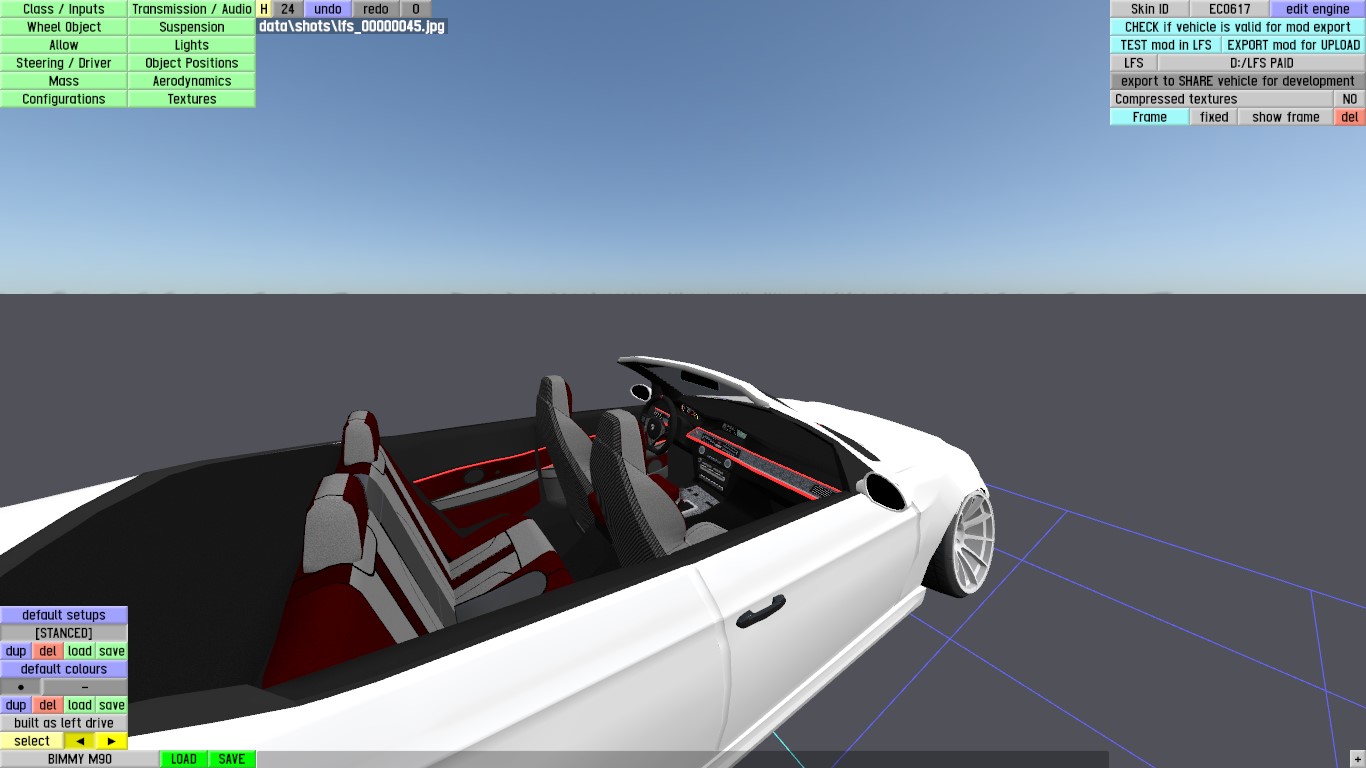Open the Object Positions menu
Viewport: 1366px width, 768px height.
[192, 63]
